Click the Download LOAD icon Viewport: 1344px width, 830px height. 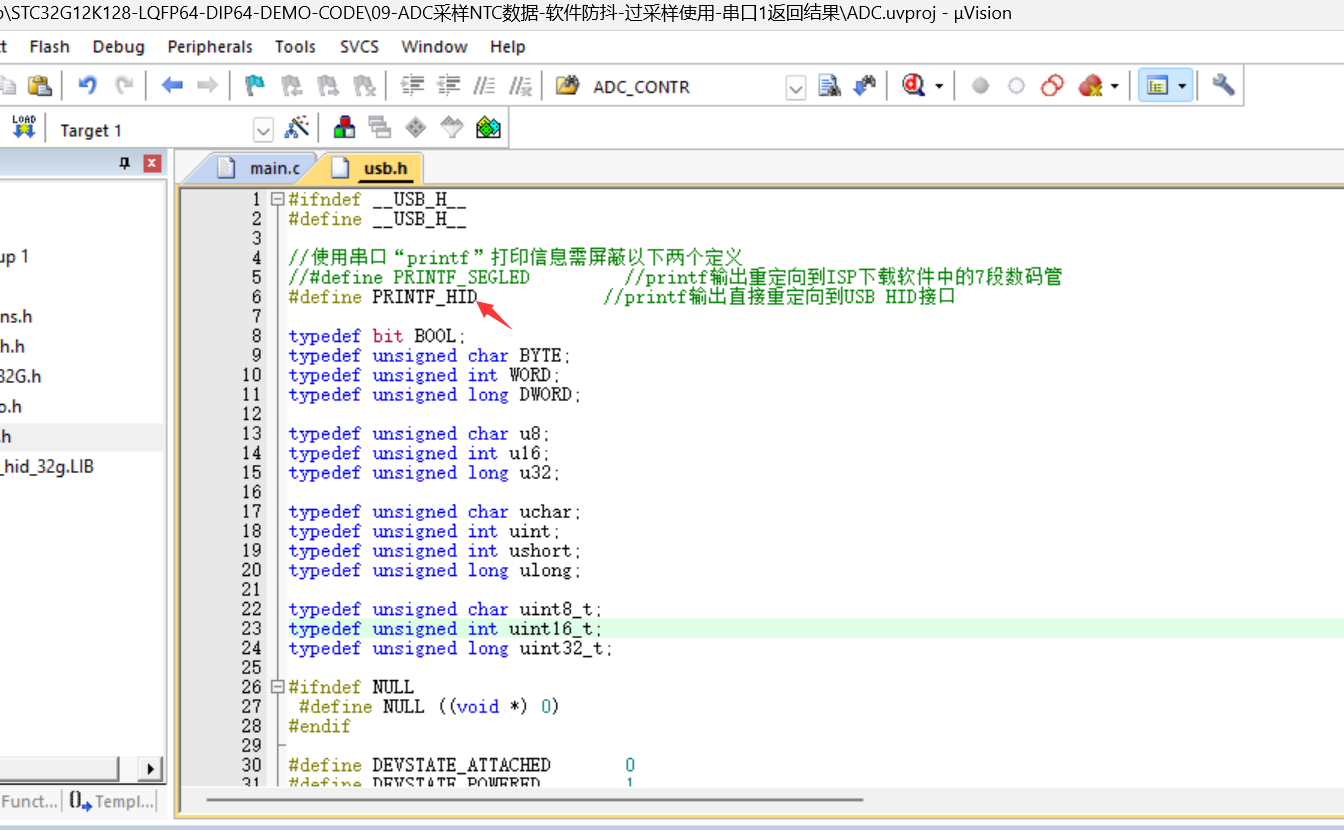pos(23,128)
